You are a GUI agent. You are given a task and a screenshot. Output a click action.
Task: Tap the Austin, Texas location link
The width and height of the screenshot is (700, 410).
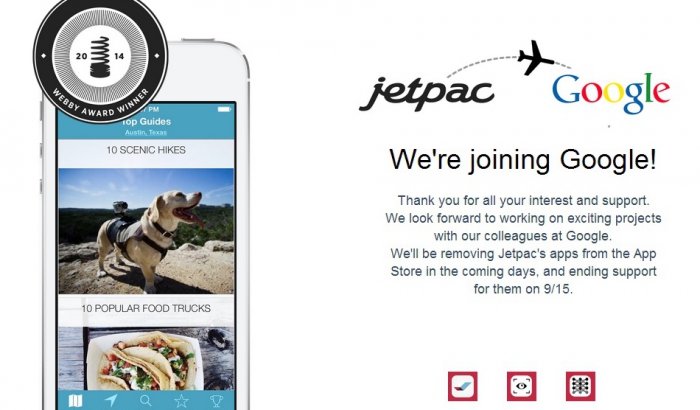[146, 133]
